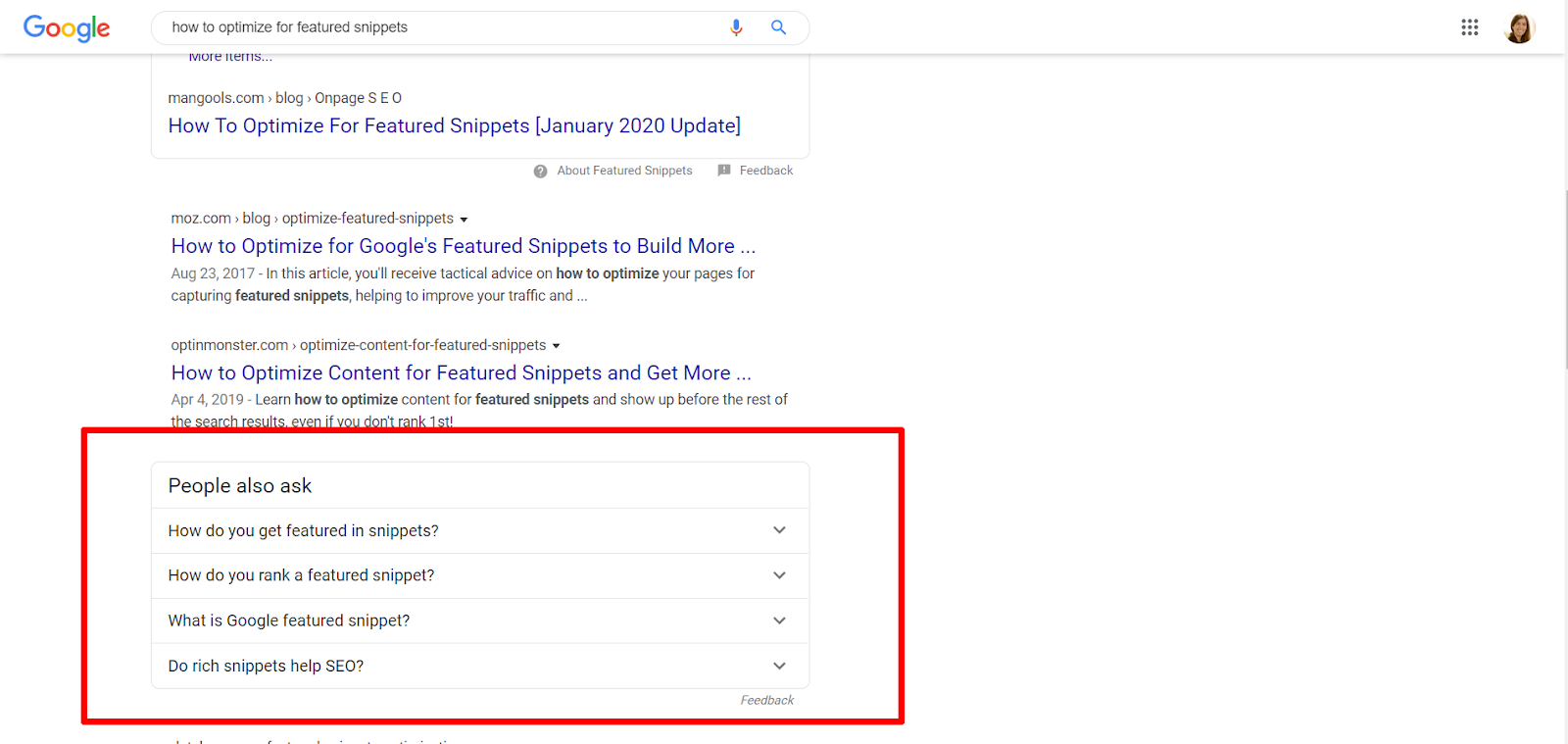Open the mangools Featured Snippets result
Image resolution: width=1568 pixels, height=744 pixels.
pos(455,125)
